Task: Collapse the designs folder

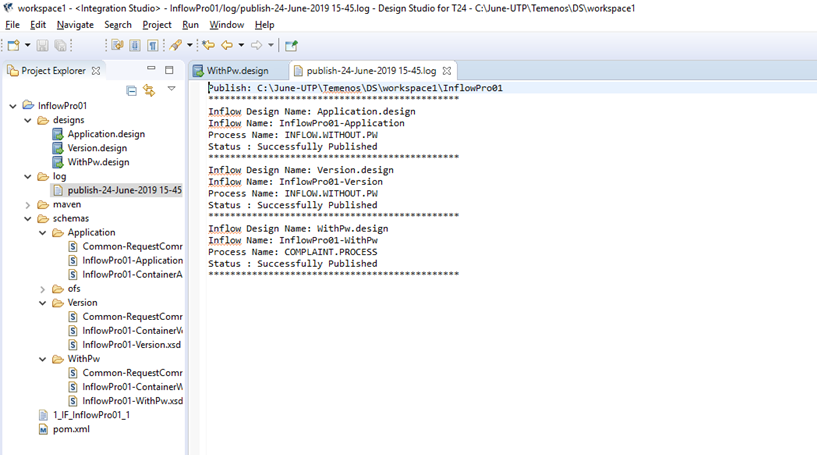Action: (28, 120)
